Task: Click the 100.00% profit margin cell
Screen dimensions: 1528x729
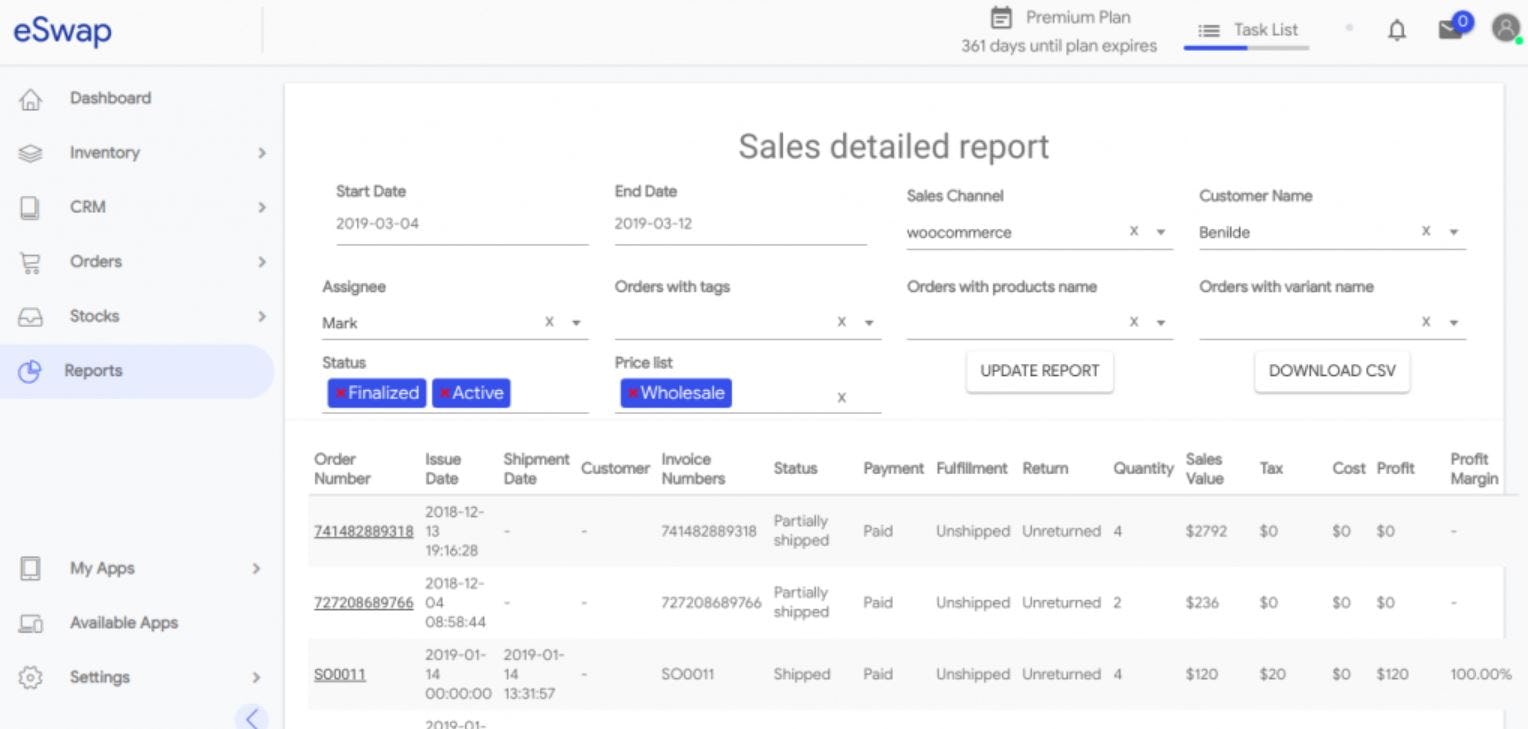Action: coord(1481,675)
